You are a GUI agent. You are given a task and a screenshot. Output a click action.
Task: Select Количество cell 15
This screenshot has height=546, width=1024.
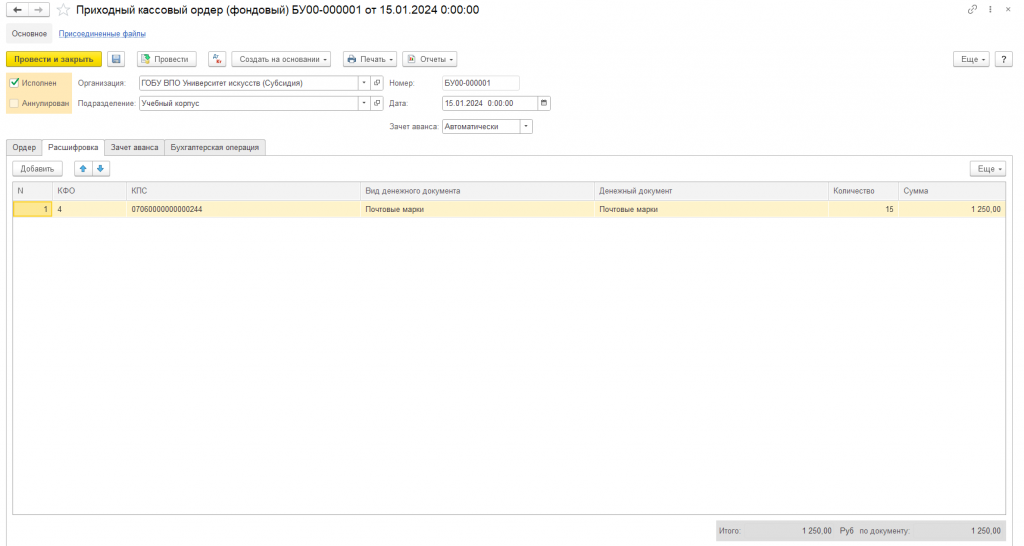click(863, 210)
